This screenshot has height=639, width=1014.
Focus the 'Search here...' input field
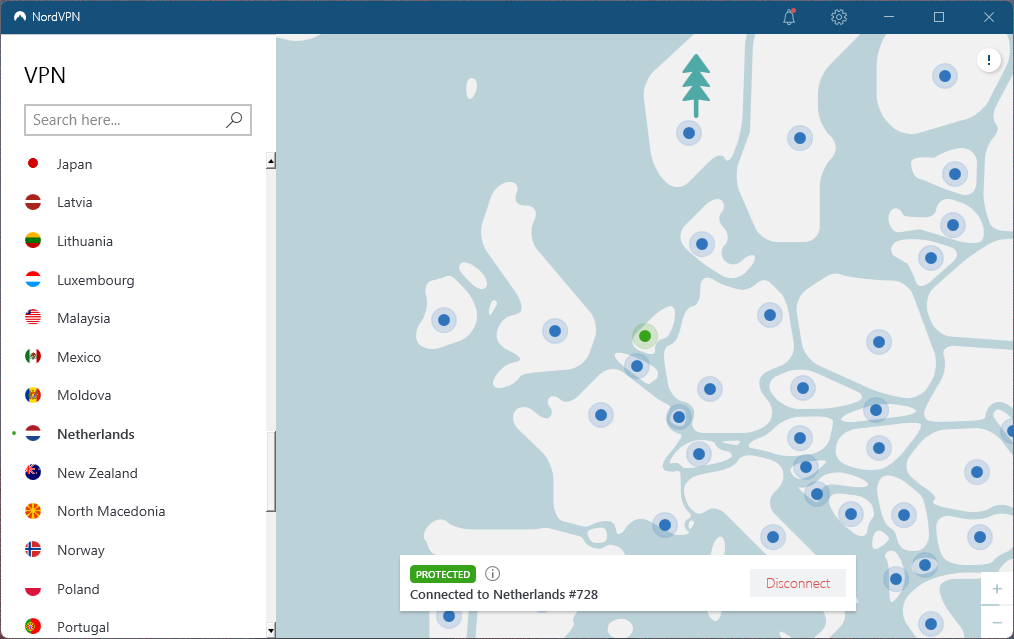click(x=125, y=120)
